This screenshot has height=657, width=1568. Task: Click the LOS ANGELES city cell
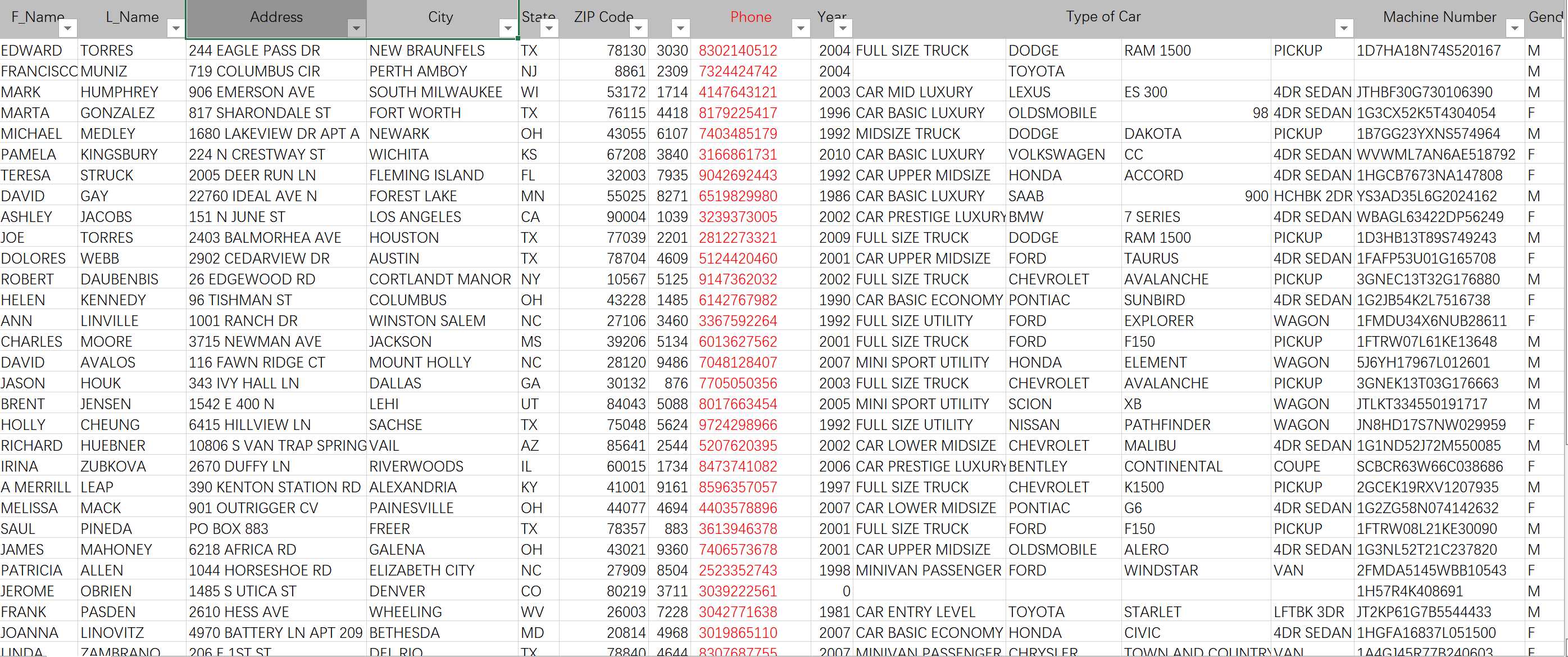pyautogui.click(x=443, y=217)
